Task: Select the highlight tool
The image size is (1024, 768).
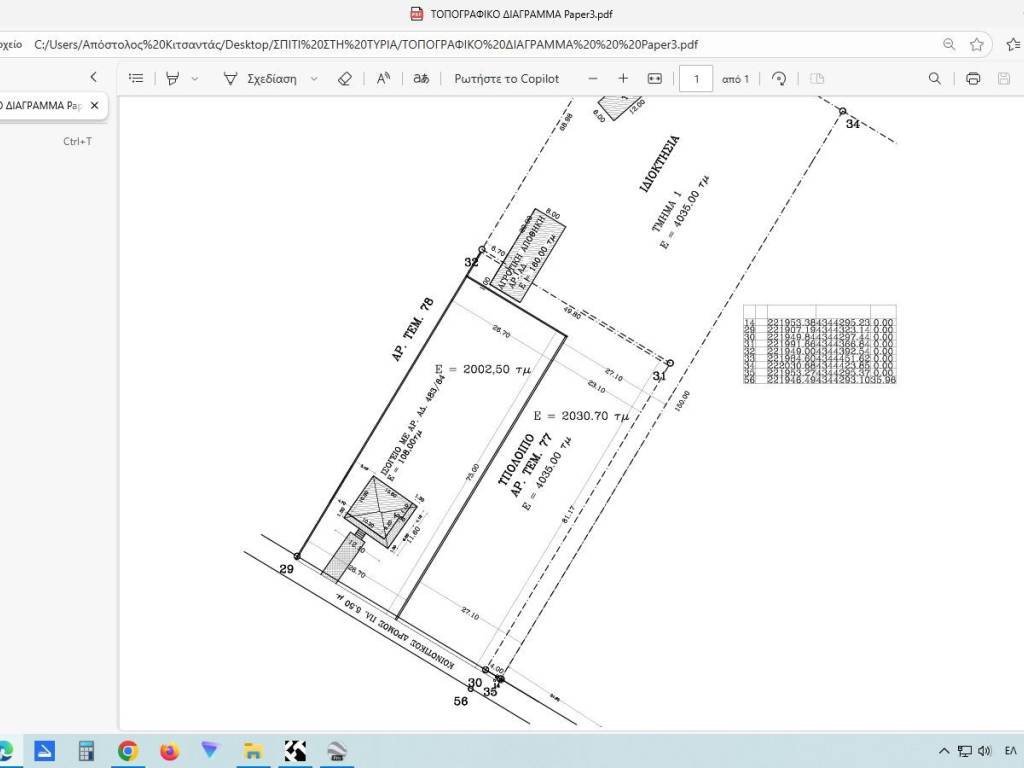Action: coord(173,78)
